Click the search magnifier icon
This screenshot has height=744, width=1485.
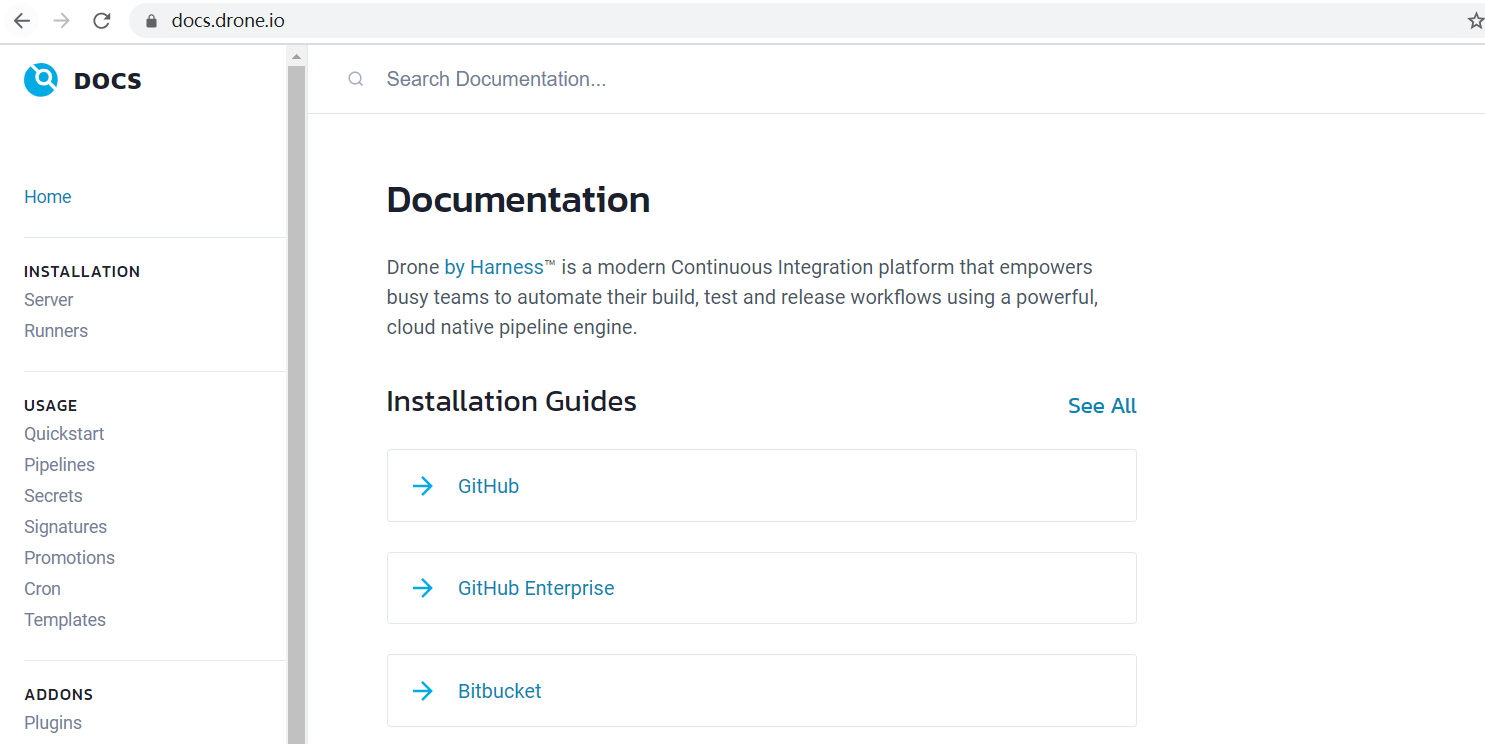[x=355, y=79]
